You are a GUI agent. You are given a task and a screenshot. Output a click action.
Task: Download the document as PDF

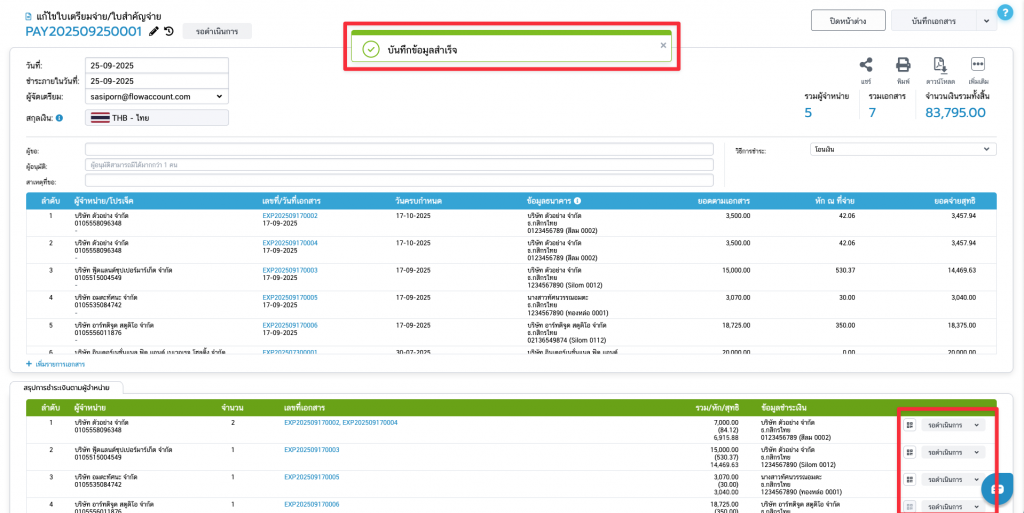pyautogui.click(x=939, y=65)
